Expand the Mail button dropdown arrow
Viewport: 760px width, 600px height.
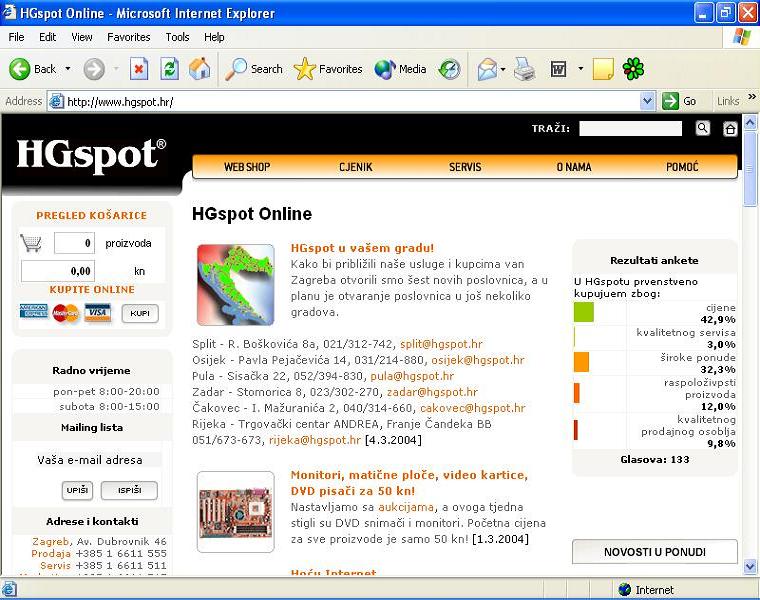[503, 69]
